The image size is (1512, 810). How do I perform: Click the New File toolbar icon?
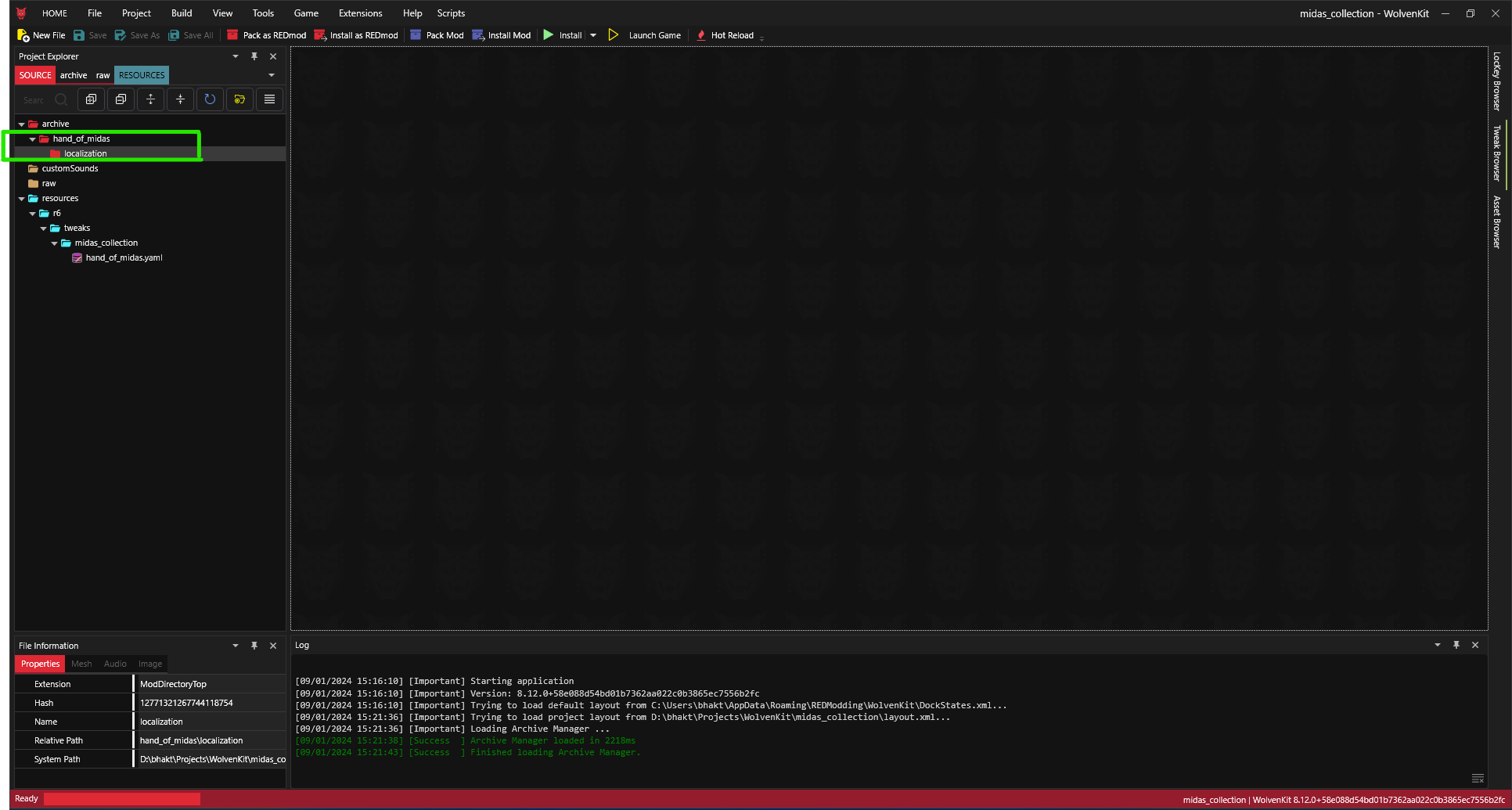pos(23,35)
